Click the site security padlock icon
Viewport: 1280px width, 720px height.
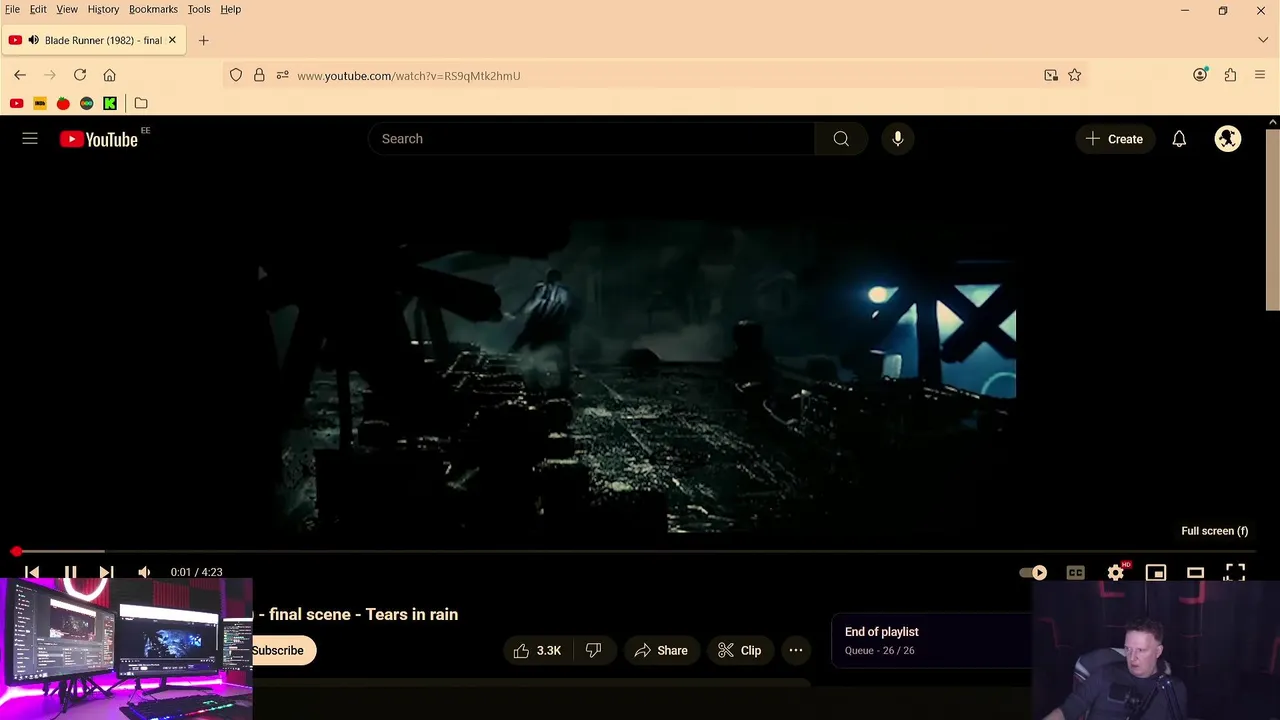click(259, 75)
